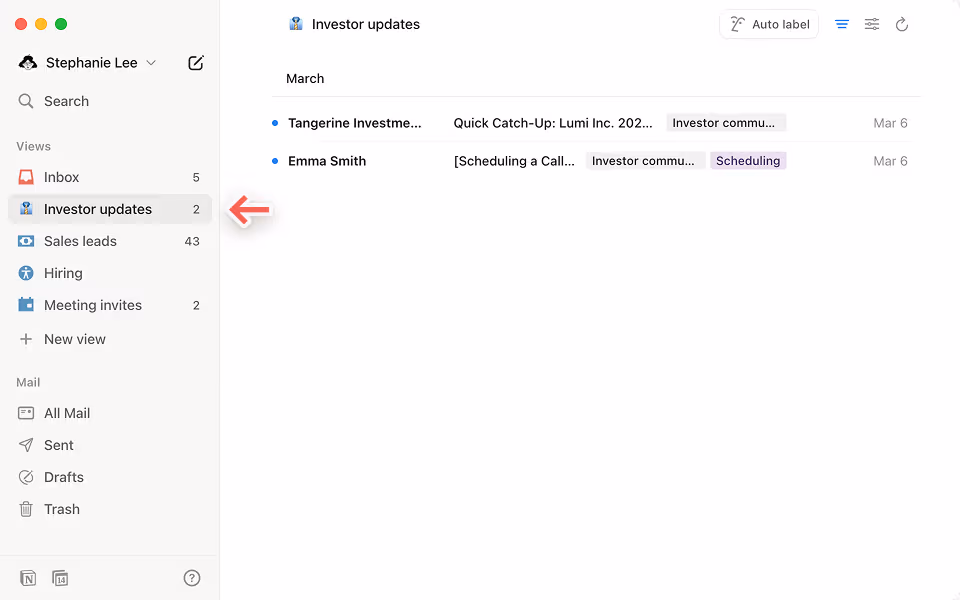Image resolution: width=960 pixels, height=600 pixels.
Task: Enable Auto label for this view
Action: coord(768,23)
